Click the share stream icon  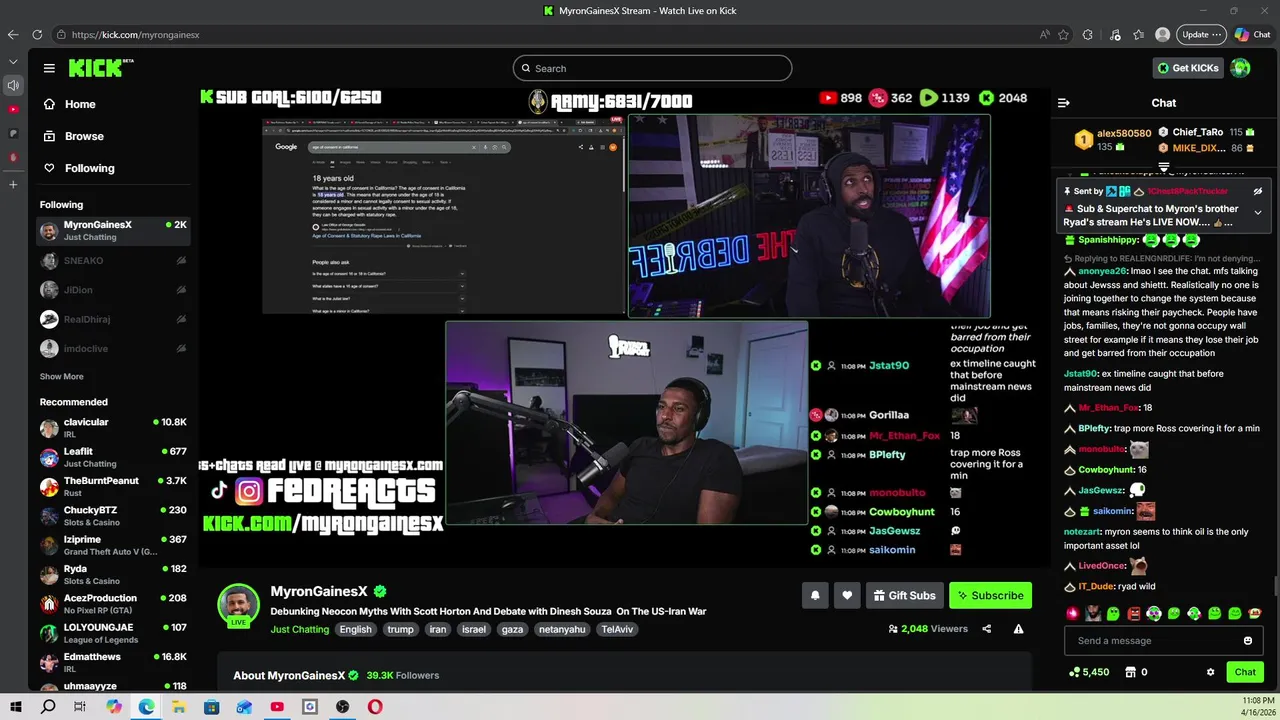[x=987, y=629]
